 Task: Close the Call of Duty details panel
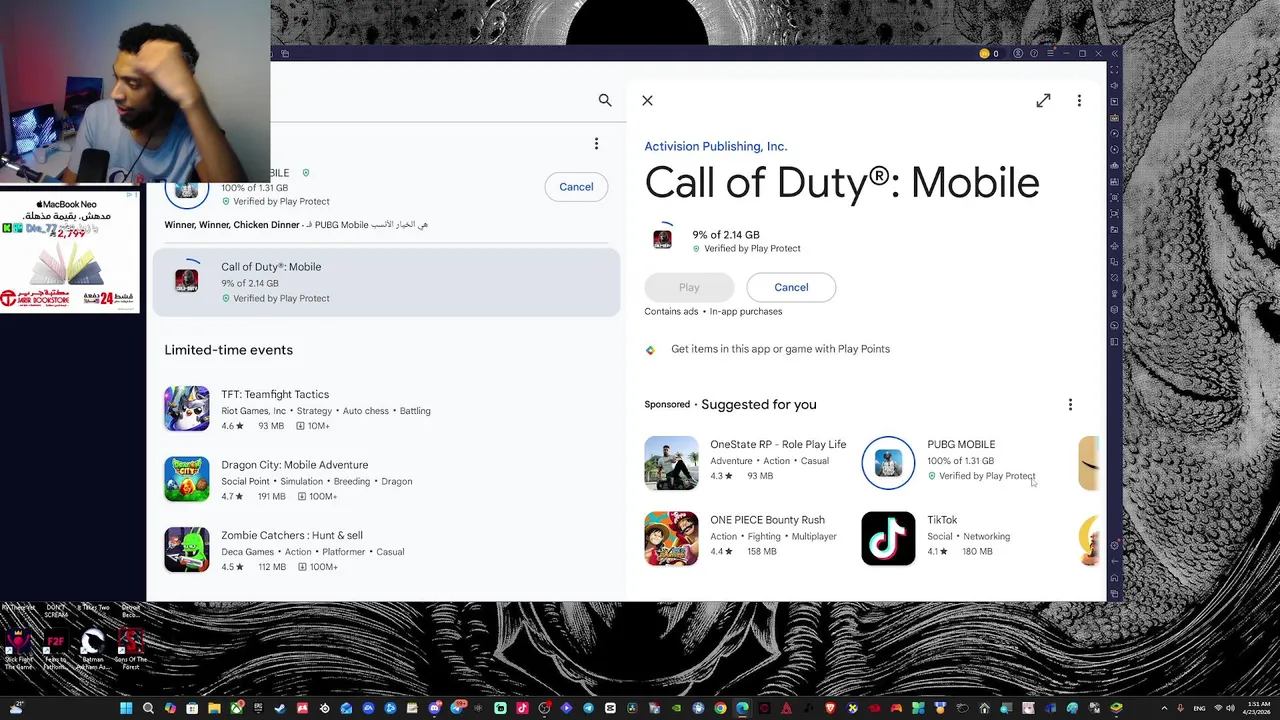click(647, 100)
